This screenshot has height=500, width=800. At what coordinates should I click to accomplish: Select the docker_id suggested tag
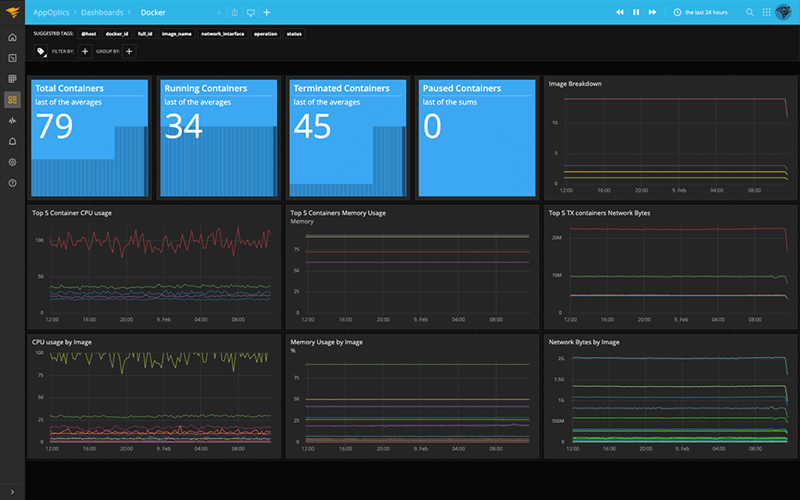pyautogui.click(x=117, y=34)
